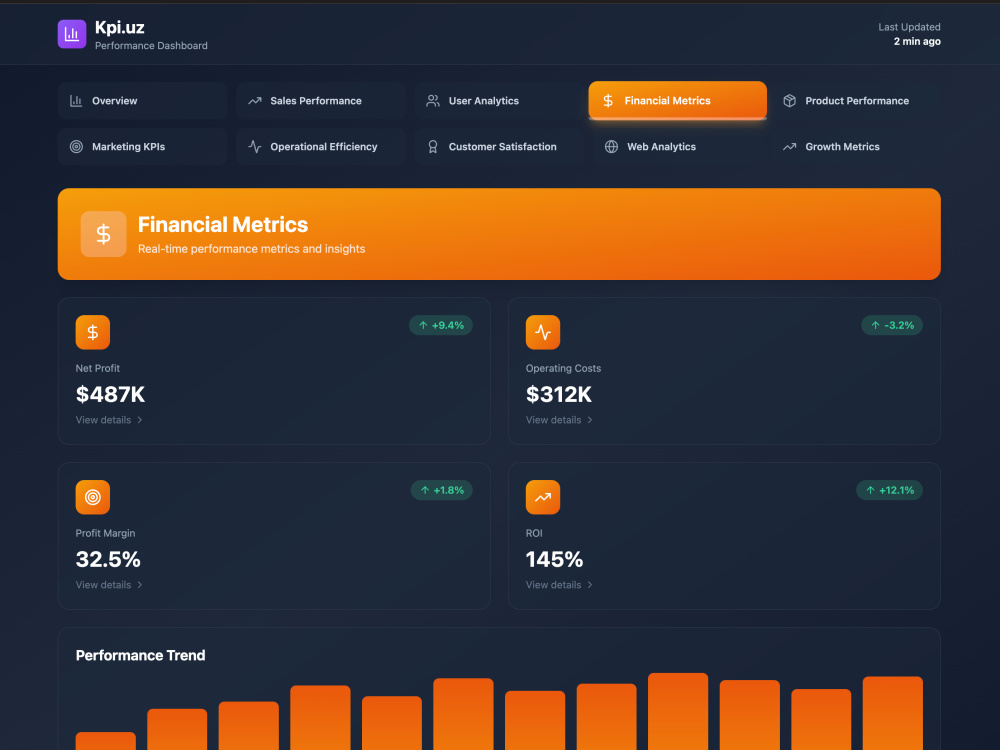The width and height of the screenshot is (1000, 750).
Task: Select the Financial Metrics tab
Action: tap(677, 100)
